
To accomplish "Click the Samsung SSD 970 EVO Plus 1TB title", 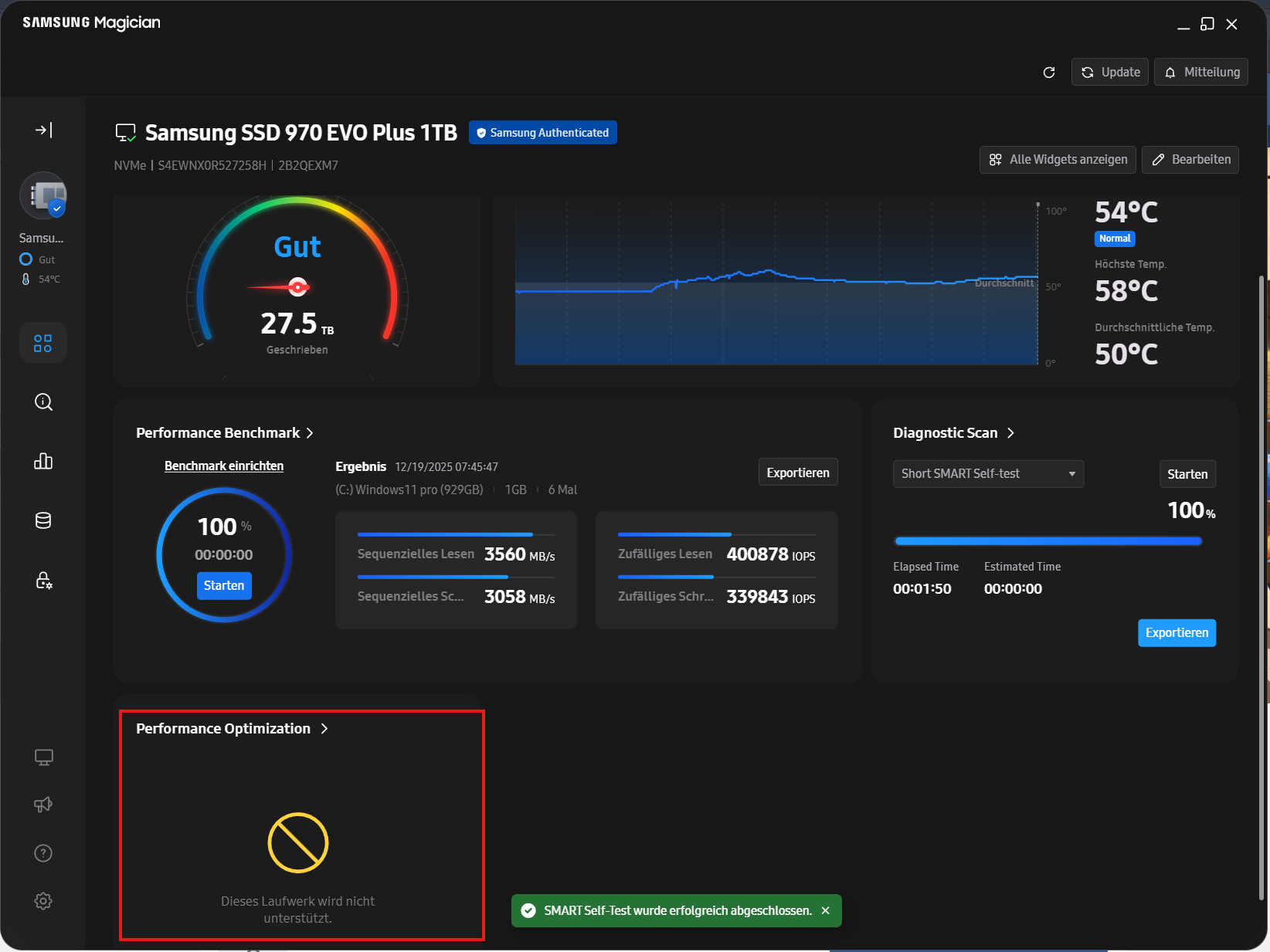I will click(301, 133).
